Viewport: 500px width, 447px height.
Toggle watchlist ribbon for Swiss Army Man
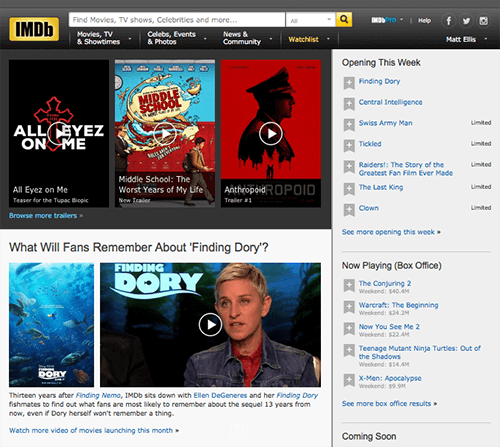click(349, 125)
